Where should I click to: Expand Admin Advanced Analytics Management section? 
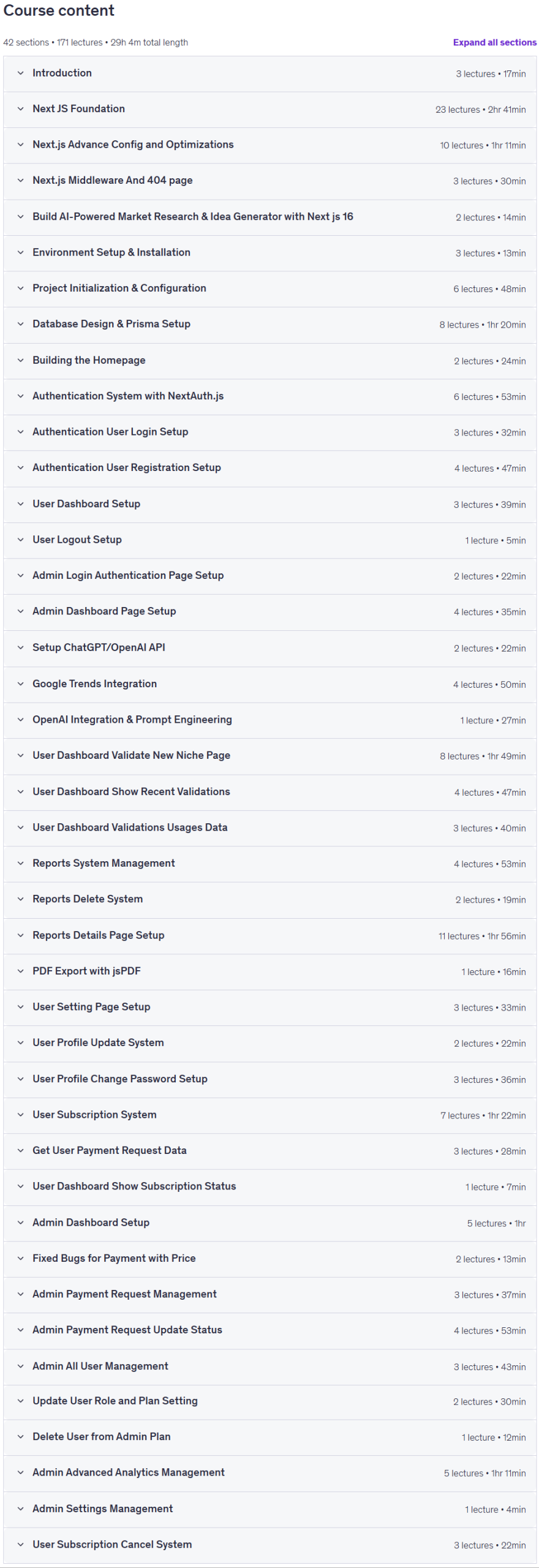point(269,1473)
